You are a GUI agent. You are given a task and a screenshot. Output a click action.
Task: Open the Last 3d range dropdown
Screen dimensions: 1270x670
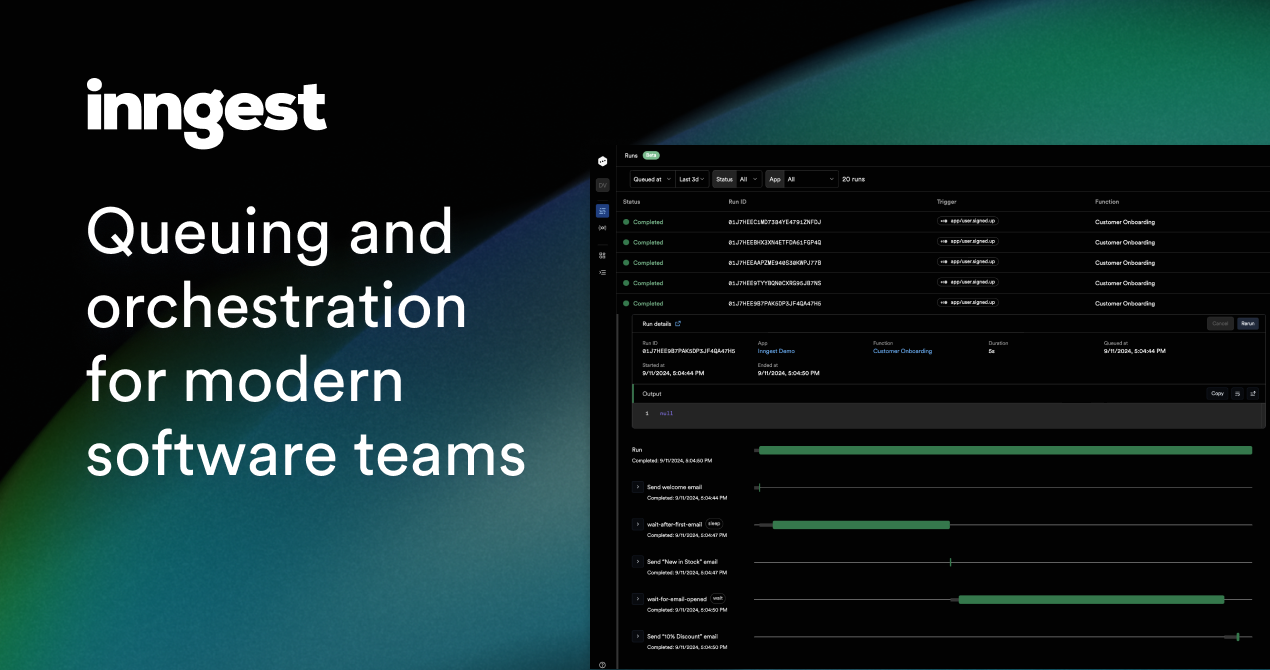692,179
